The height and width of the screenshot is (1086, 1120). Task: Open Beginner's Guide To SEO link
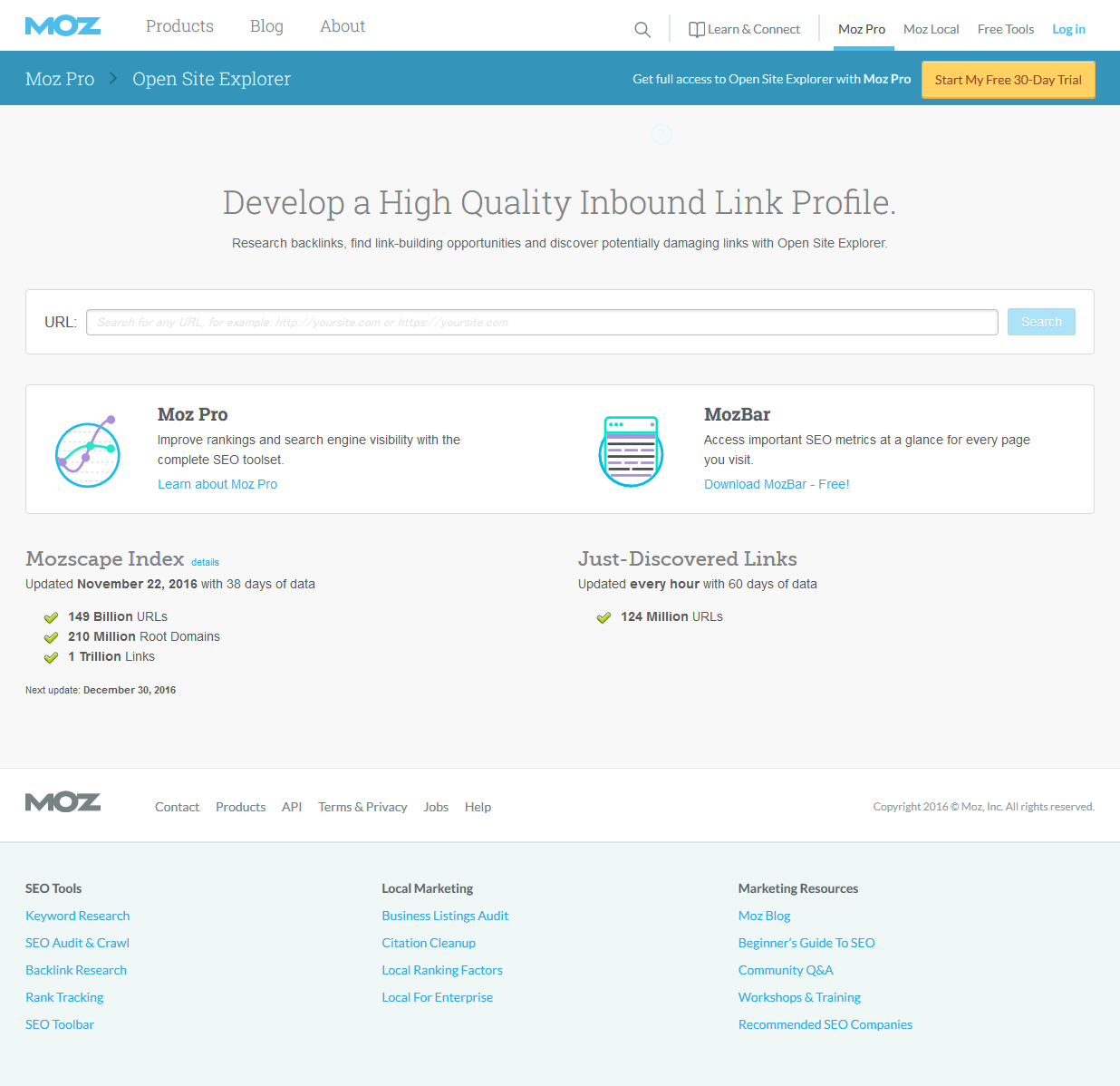click(x=806, y=943)
